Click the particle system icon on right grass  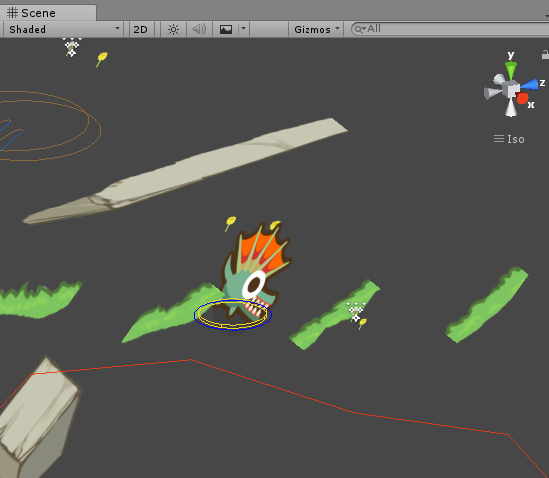pos(356,312)
